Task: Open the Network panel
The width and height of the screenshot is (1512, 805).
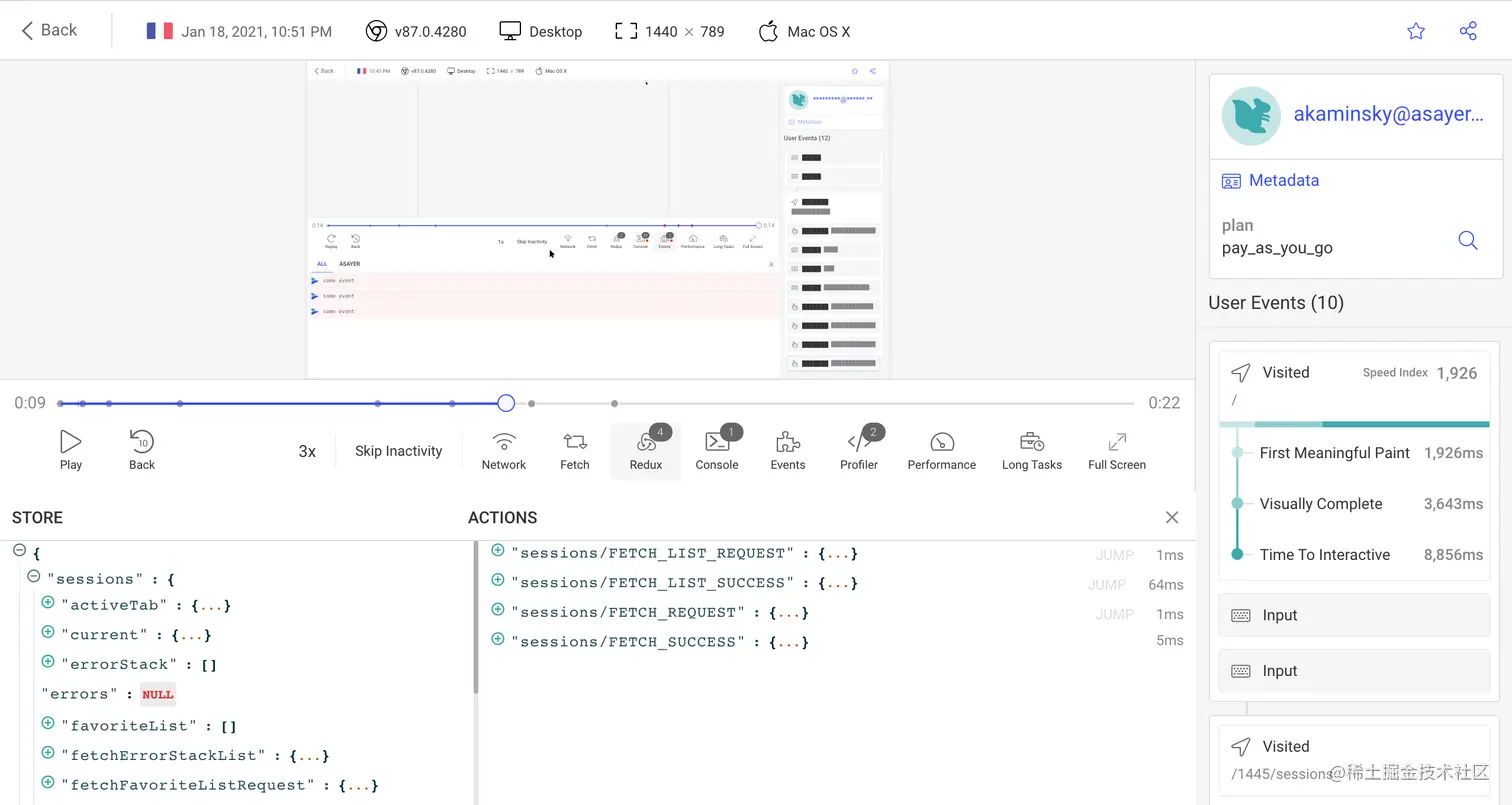Action: (x=504, y=450)
